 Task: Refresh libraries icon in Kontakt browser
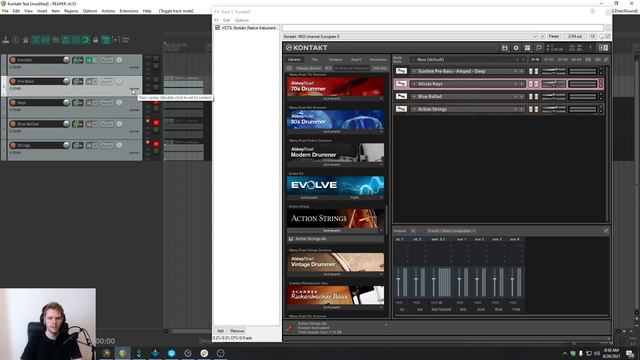click(289, 68)
